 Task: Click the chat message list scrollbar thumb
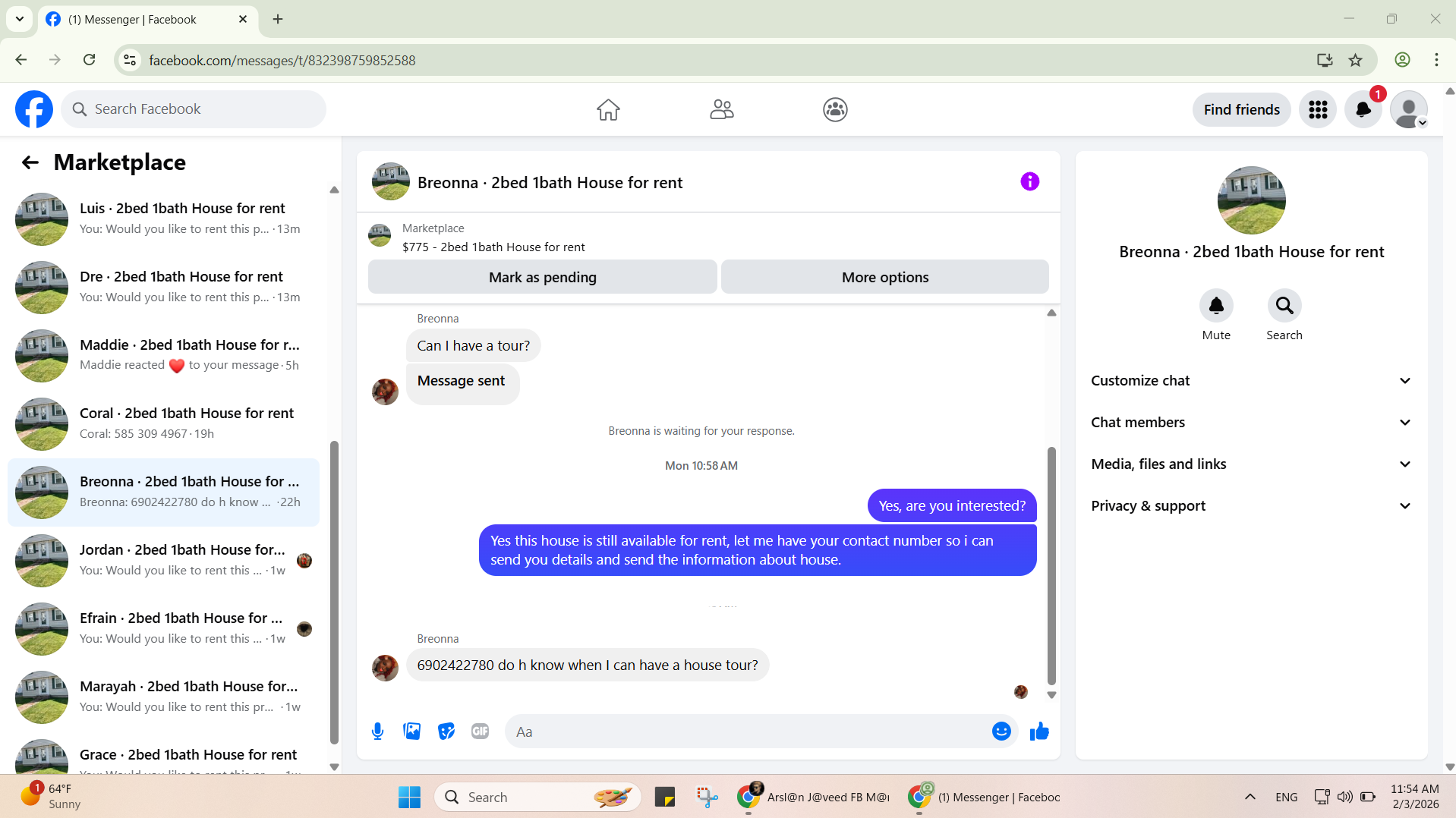tap(1051, 565)
